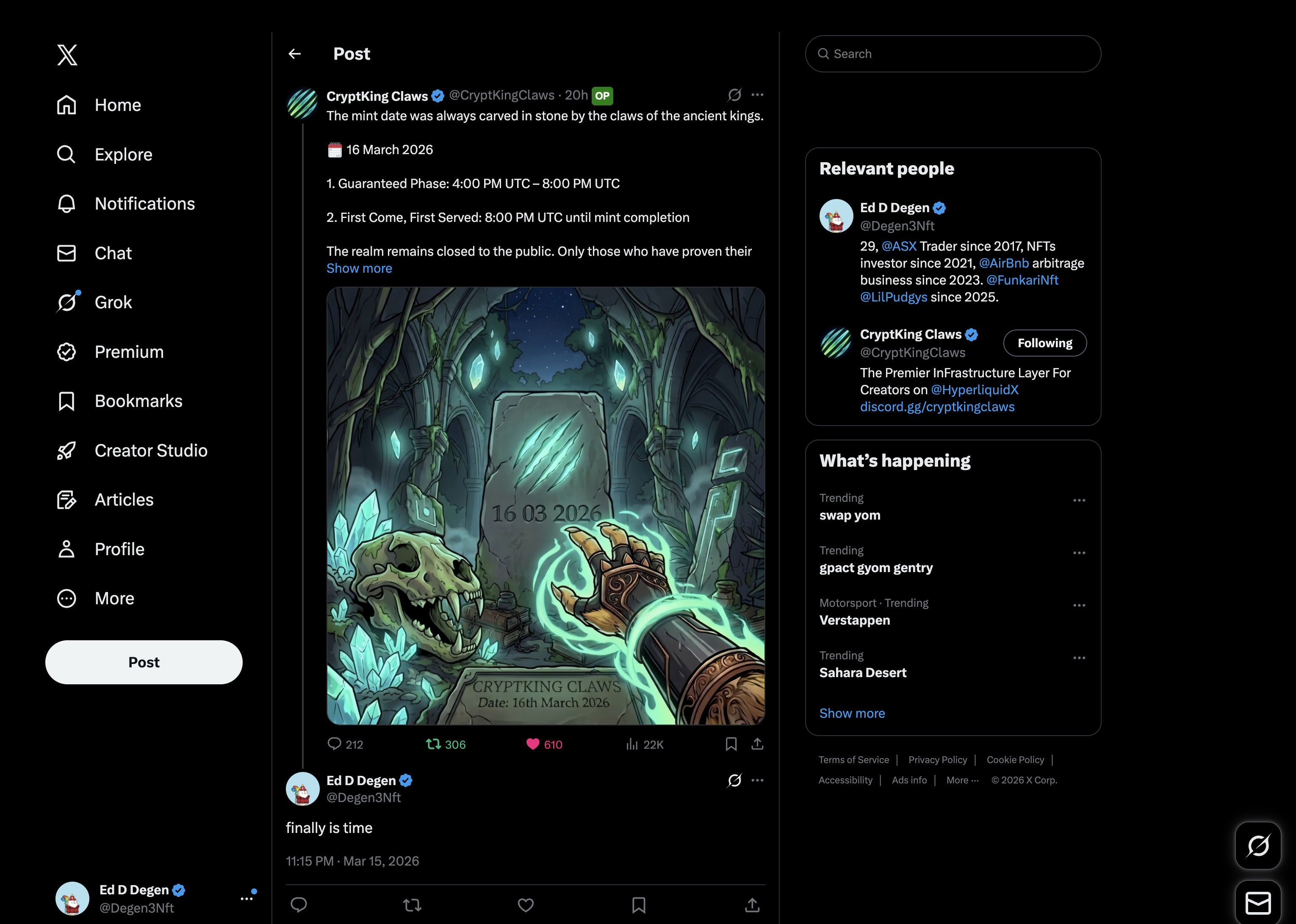This screenshot has width=1296, height=924.
Task: Expand the footer More menu
Action: tap(962, 780)
